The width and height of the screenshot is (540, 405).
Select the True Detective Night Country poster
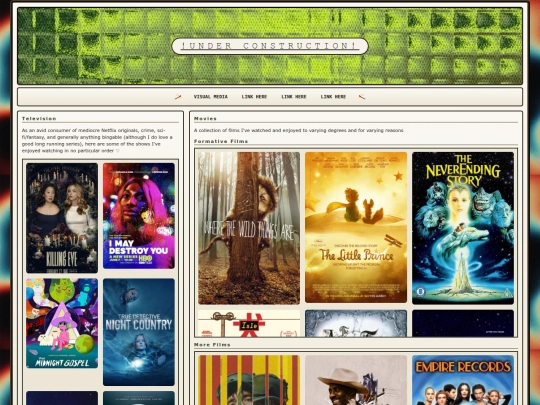pos(139,332)
